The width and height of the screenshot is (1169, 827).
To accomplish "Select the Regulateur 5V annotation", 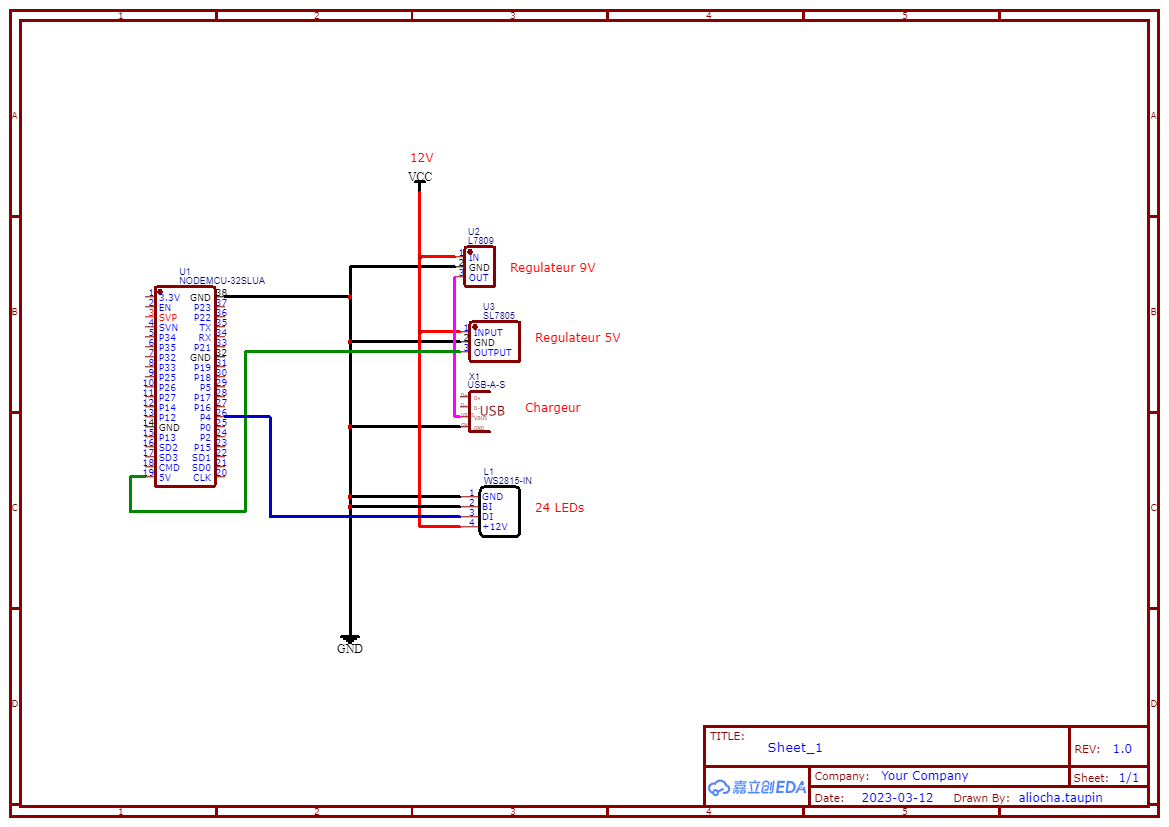I will (x=577, y=338).
